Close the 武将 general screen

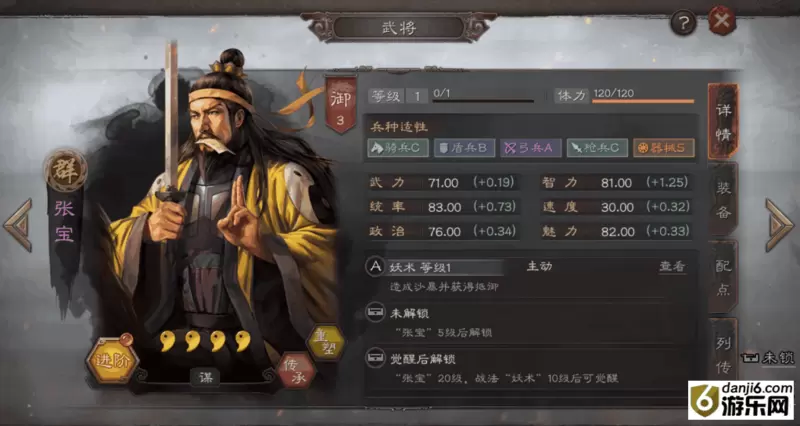[x=722, y=21]
